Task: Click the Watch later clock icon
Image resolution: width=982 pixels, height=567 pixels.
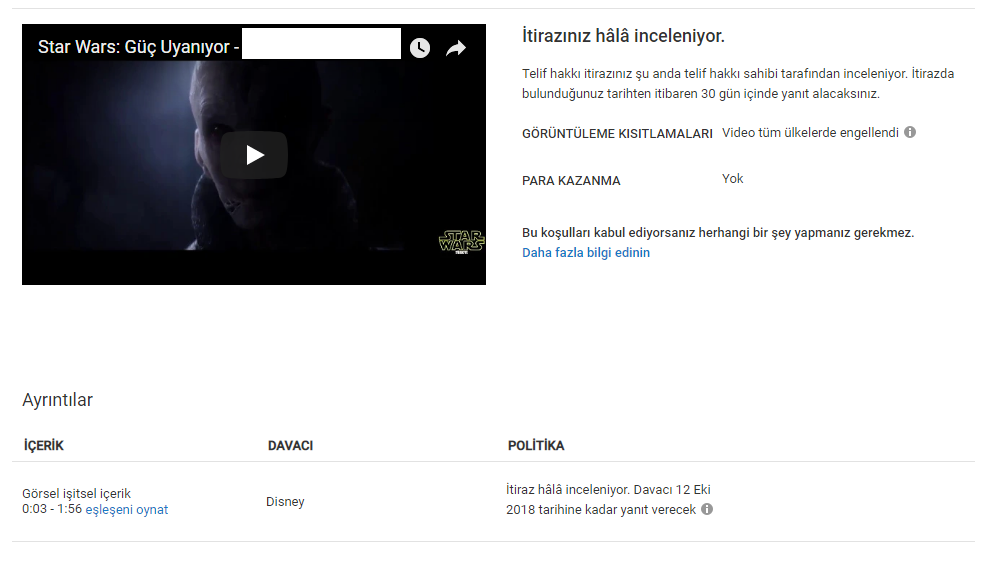Action: coord(420,48)
